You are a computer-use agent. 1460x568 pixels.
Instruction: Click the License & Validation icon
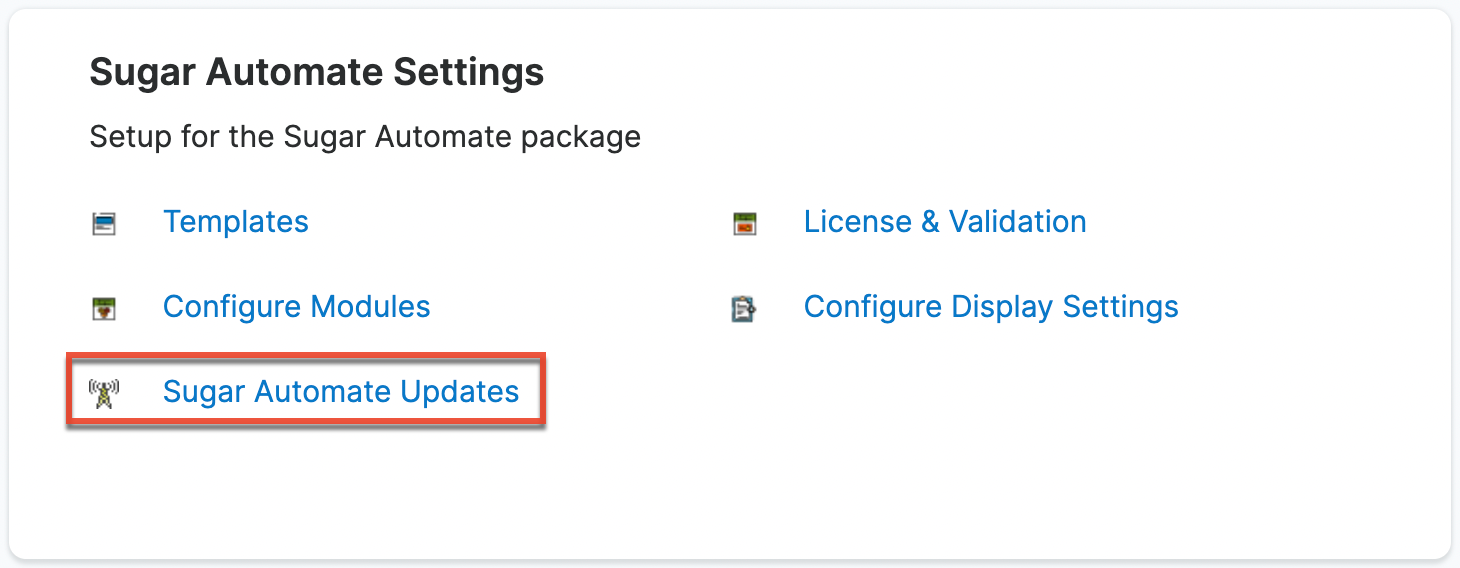click(744, 223)
